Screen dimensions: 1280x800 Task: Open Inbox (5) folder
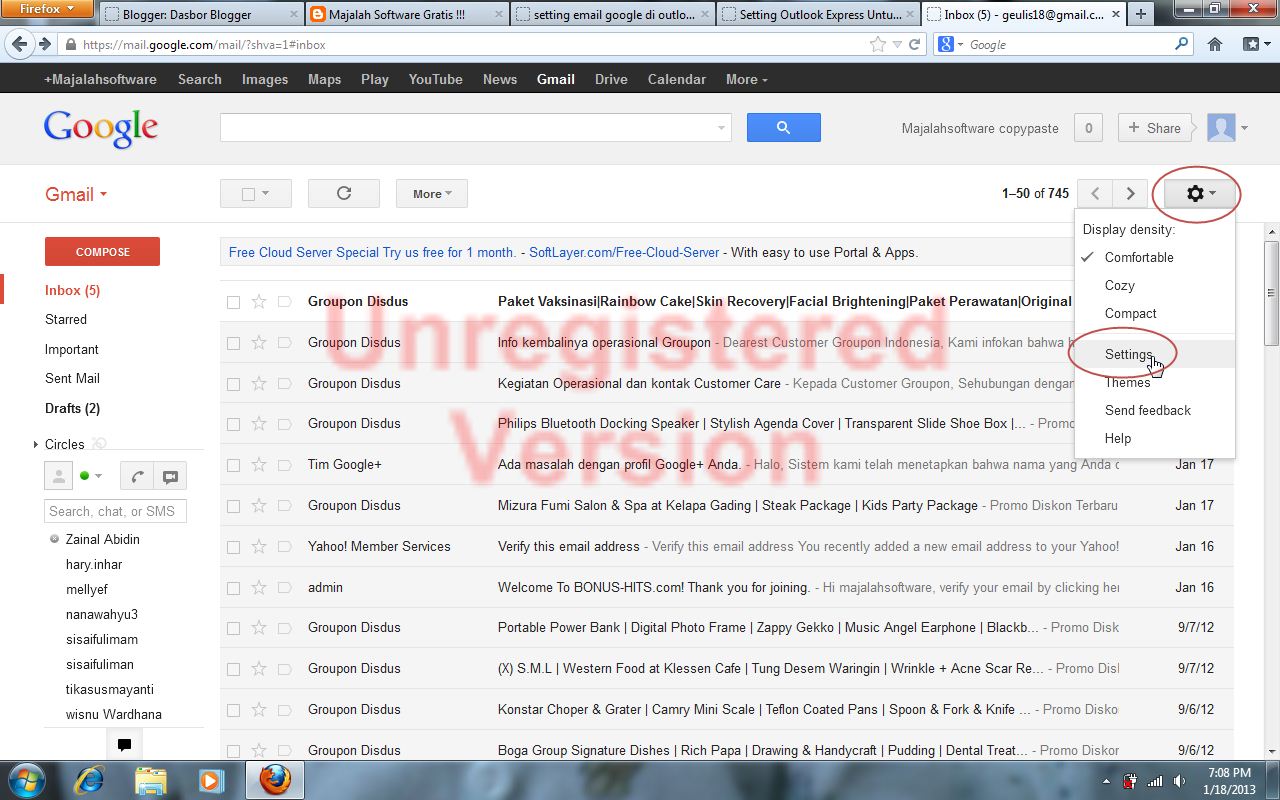72,290
